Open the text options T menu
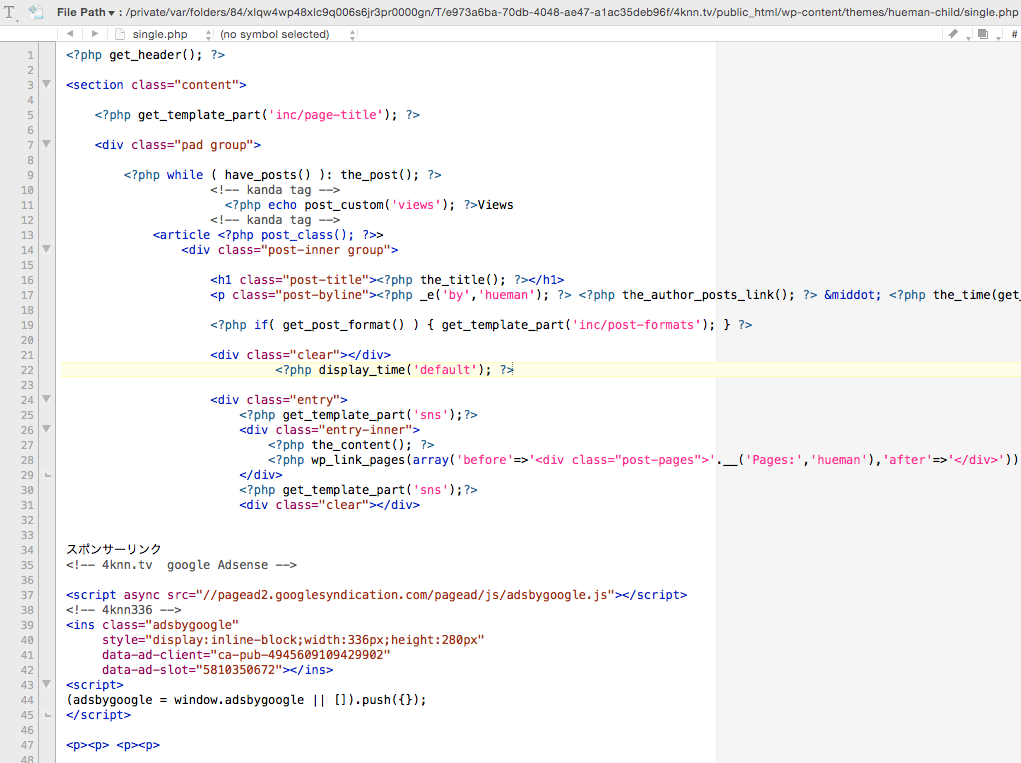Screen dimensions: 1021x763 pyautogui.click(x=12, y=12)
